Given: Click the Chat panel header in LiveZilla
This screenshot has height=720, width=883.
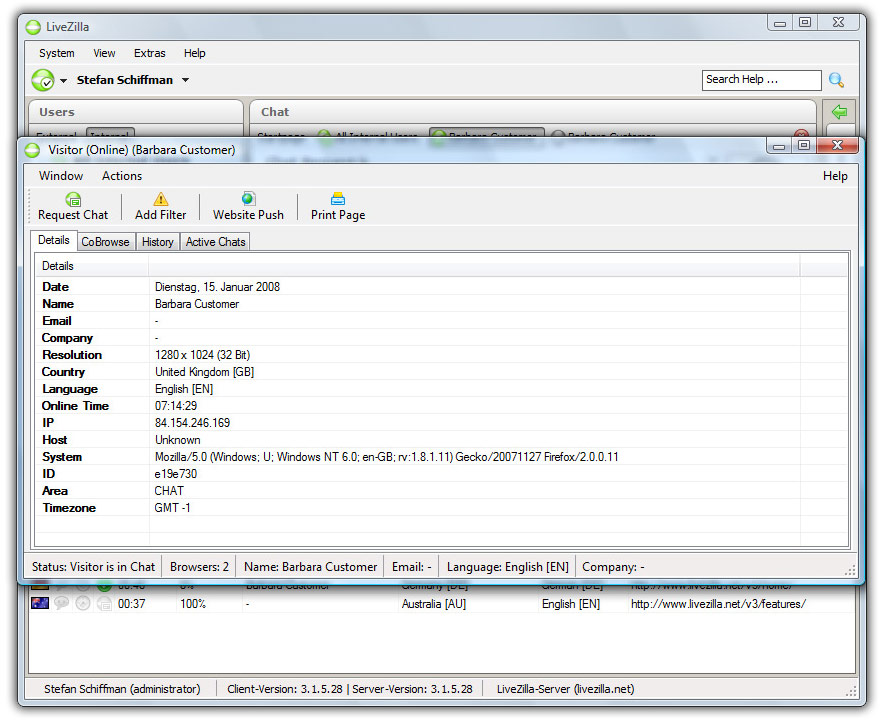Looking at the screenshot, I should (x=532, y=111).
